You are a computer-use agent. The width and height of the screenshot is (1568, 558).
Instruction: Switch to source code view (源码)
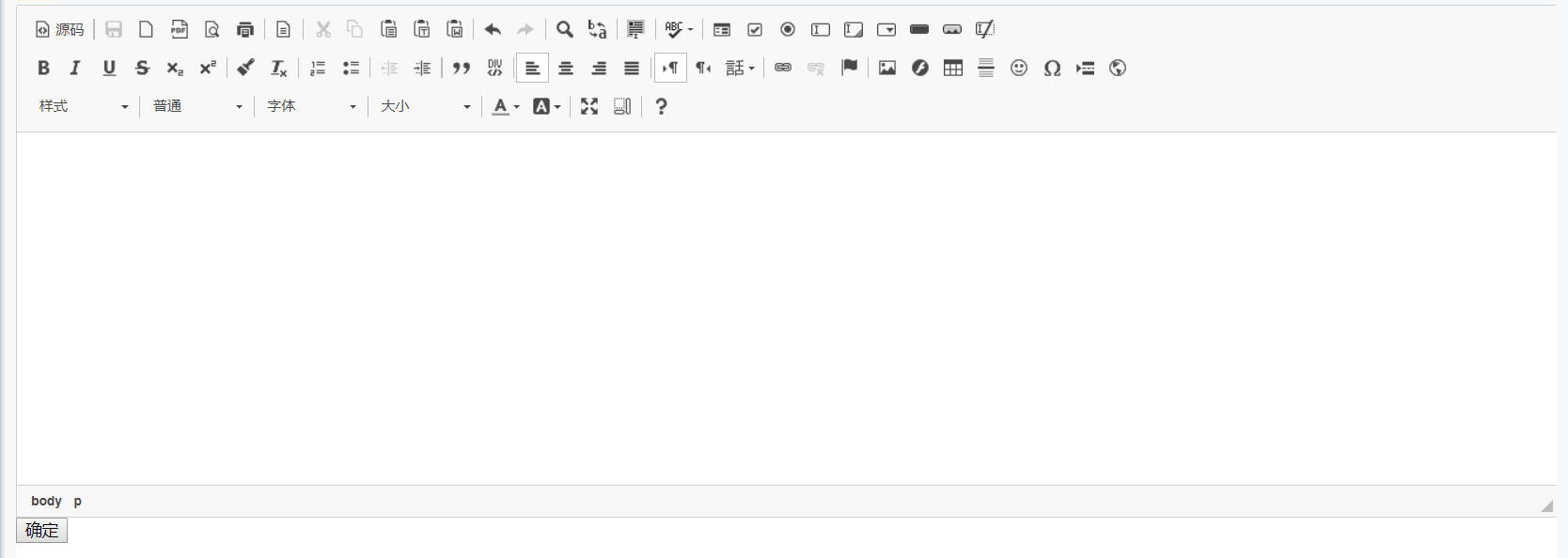tap(60, 30)
